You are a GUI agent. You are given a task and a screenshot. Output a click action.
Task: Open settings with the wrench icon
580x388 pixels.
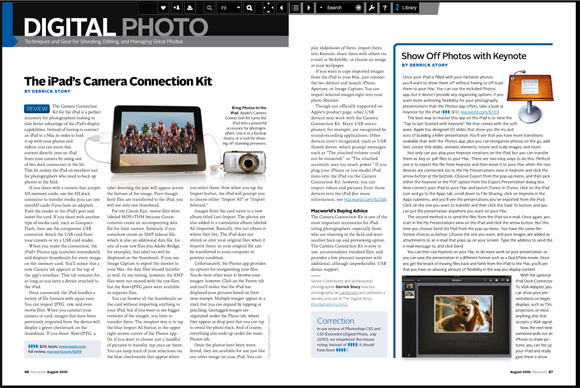pos(371,8)
